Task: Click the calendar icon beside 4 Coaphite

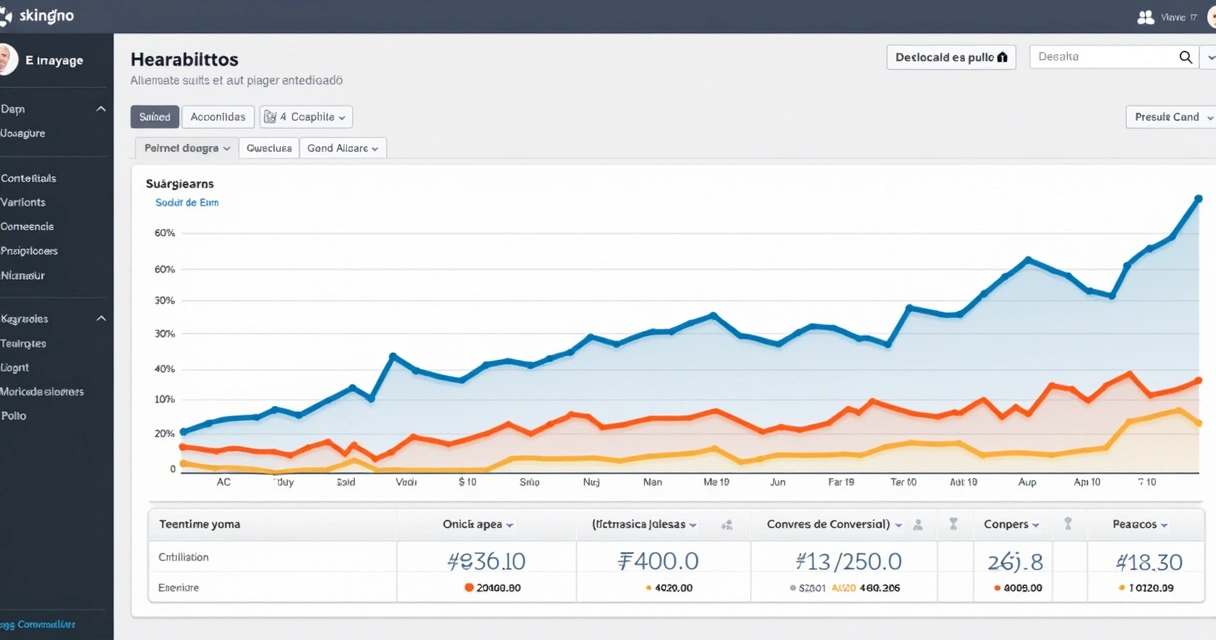Action: (269, 117)
